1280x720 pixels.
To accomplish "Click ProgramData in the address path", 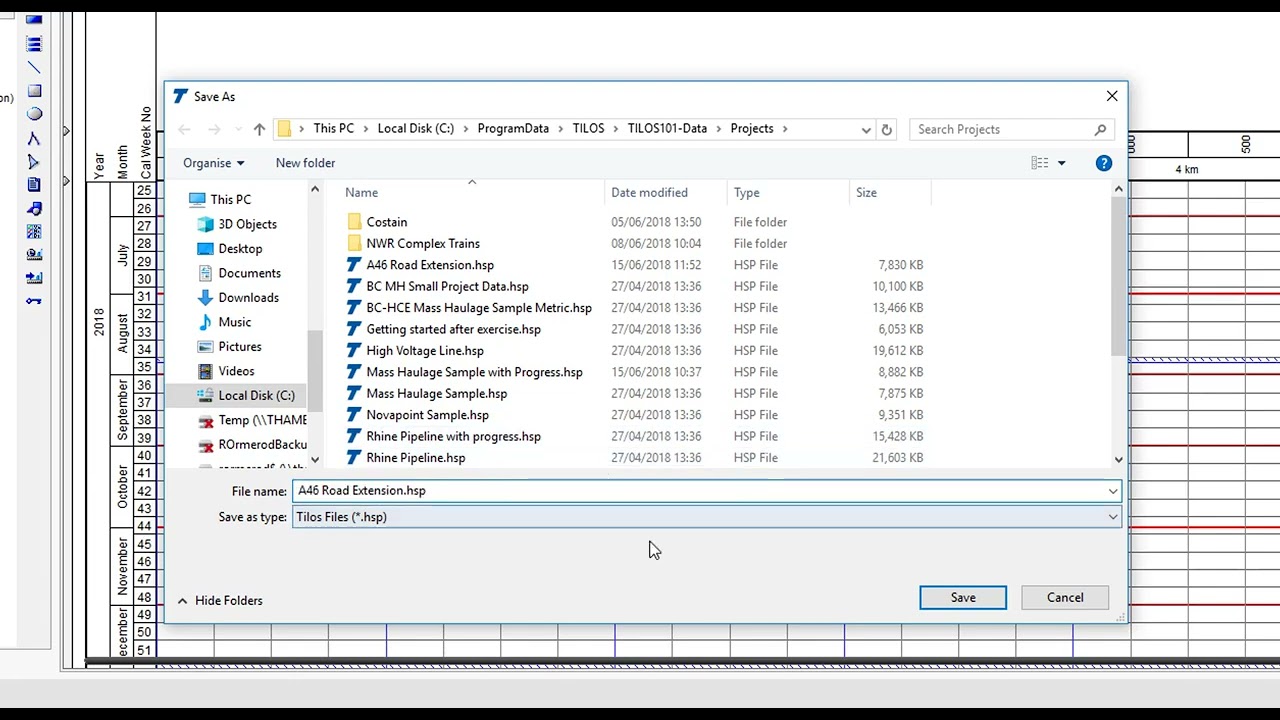I will click(513, 129).
